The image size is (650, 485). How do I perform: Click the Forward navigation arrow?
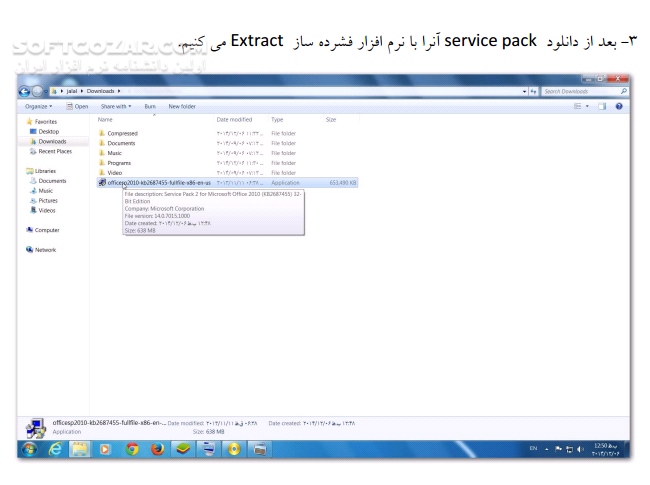(x=37, y=91)
